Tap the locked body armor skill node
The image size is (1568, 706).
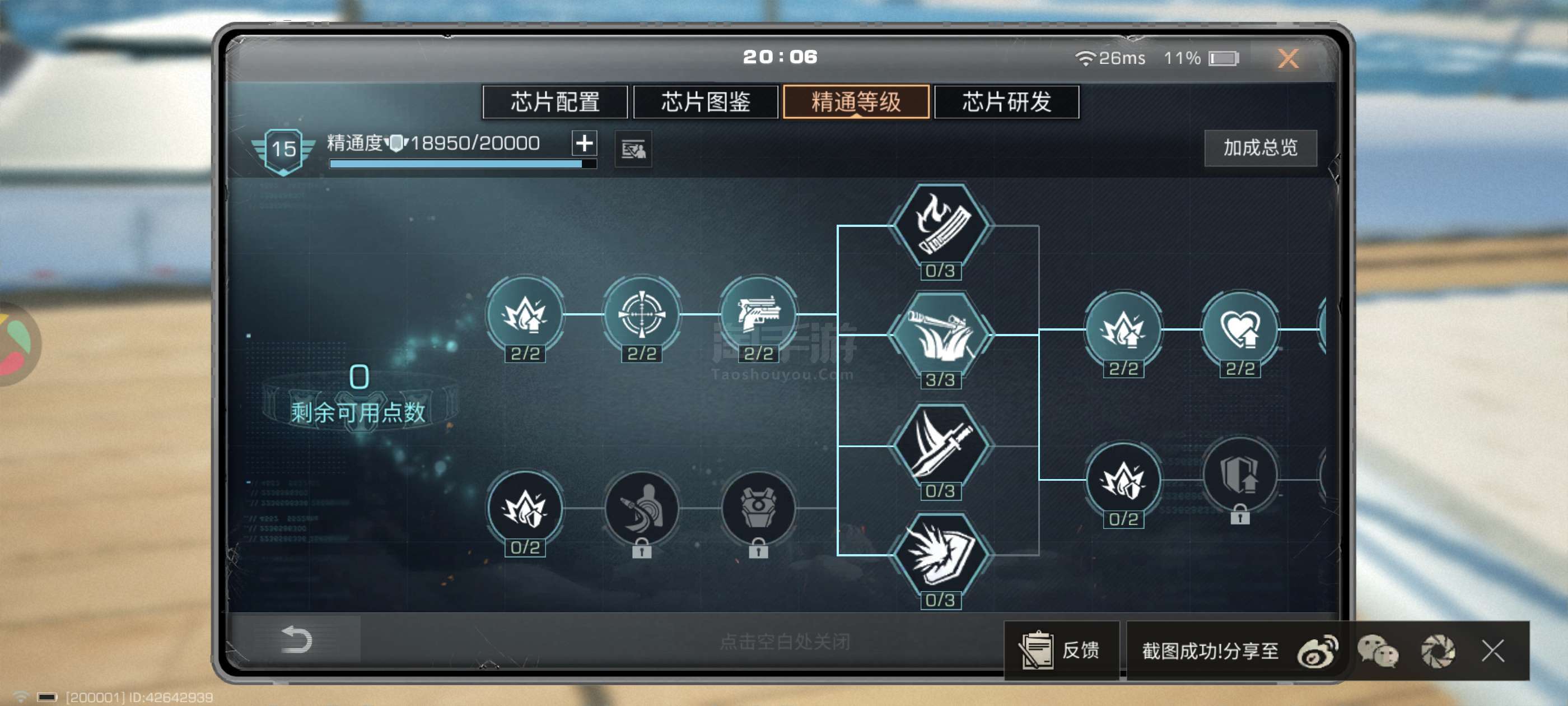pos(758,509)
